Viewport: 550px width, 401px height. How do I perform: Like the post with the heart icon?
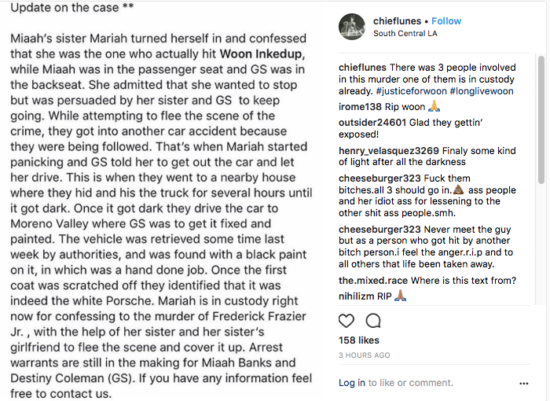[346, 321]
